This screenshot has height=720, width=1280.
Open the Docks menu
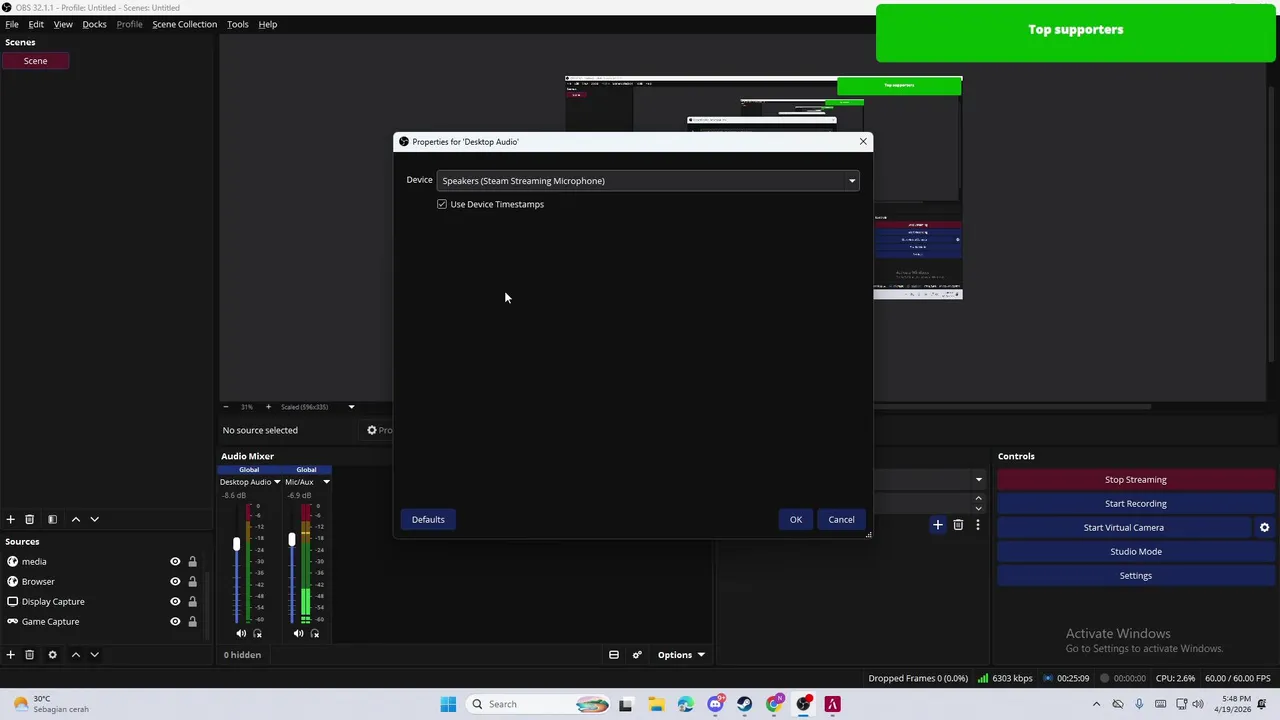[94, 24]
